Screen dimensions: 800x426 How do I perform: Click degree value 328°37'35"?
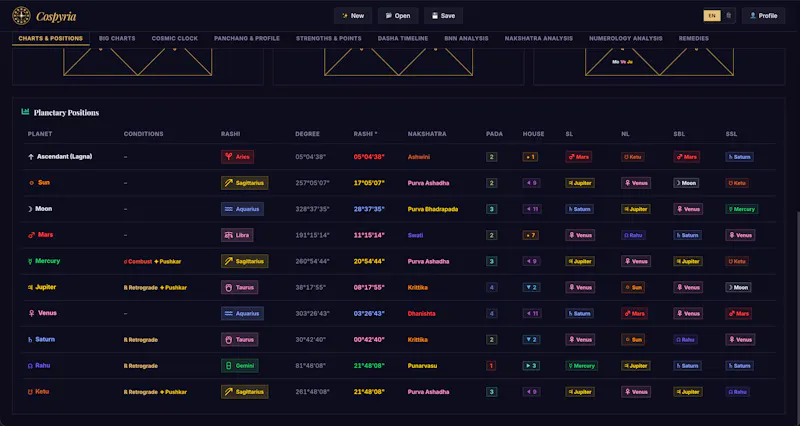(x=312, y=209)
